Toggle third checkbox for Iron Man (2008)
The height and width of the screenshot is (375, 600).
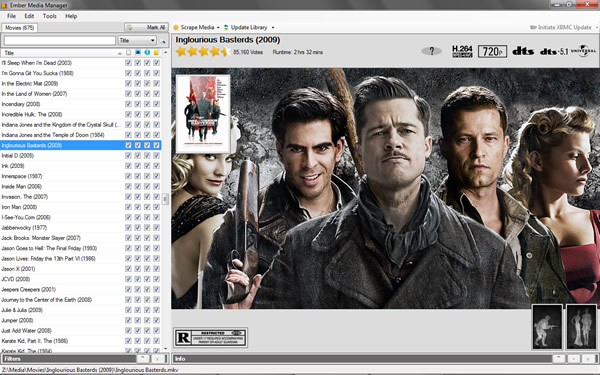(x=147, y=207)
